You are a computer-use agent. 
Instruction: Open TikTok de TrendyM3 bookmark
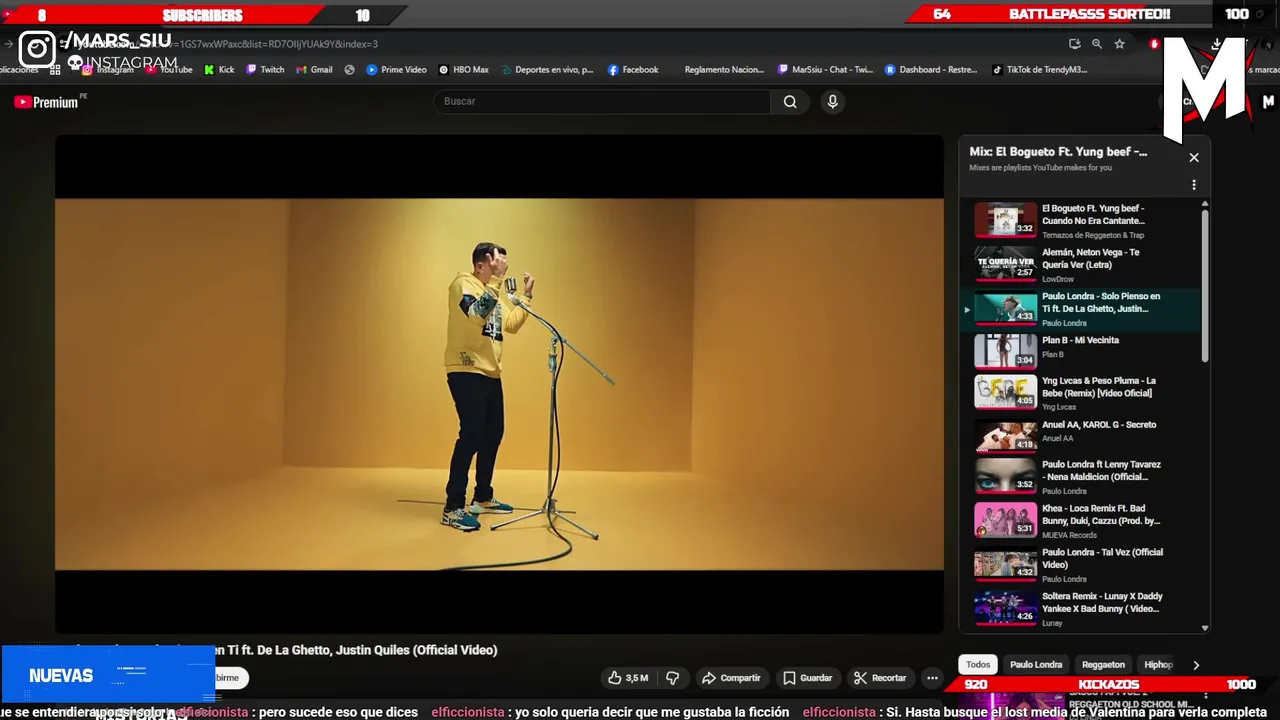[x=1039, y=70]
